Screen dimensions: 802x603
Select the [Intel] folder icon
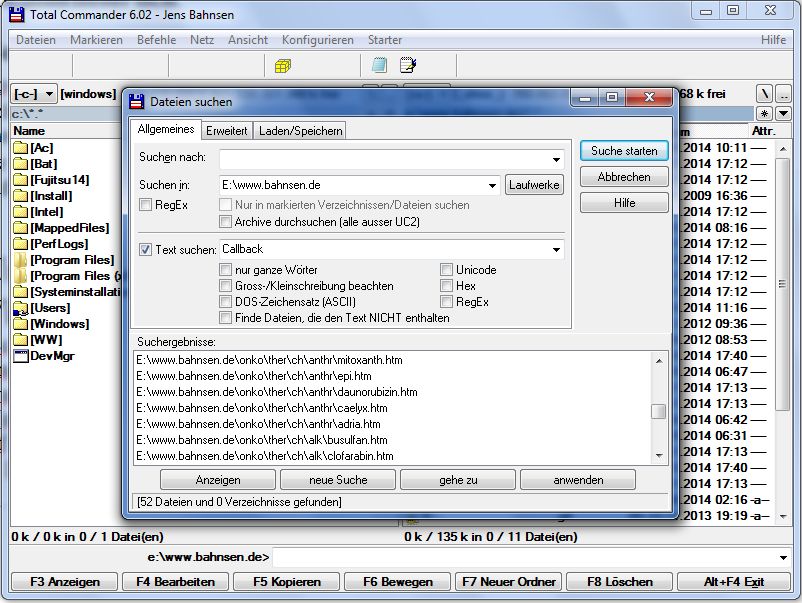click(x=20, y=212)
